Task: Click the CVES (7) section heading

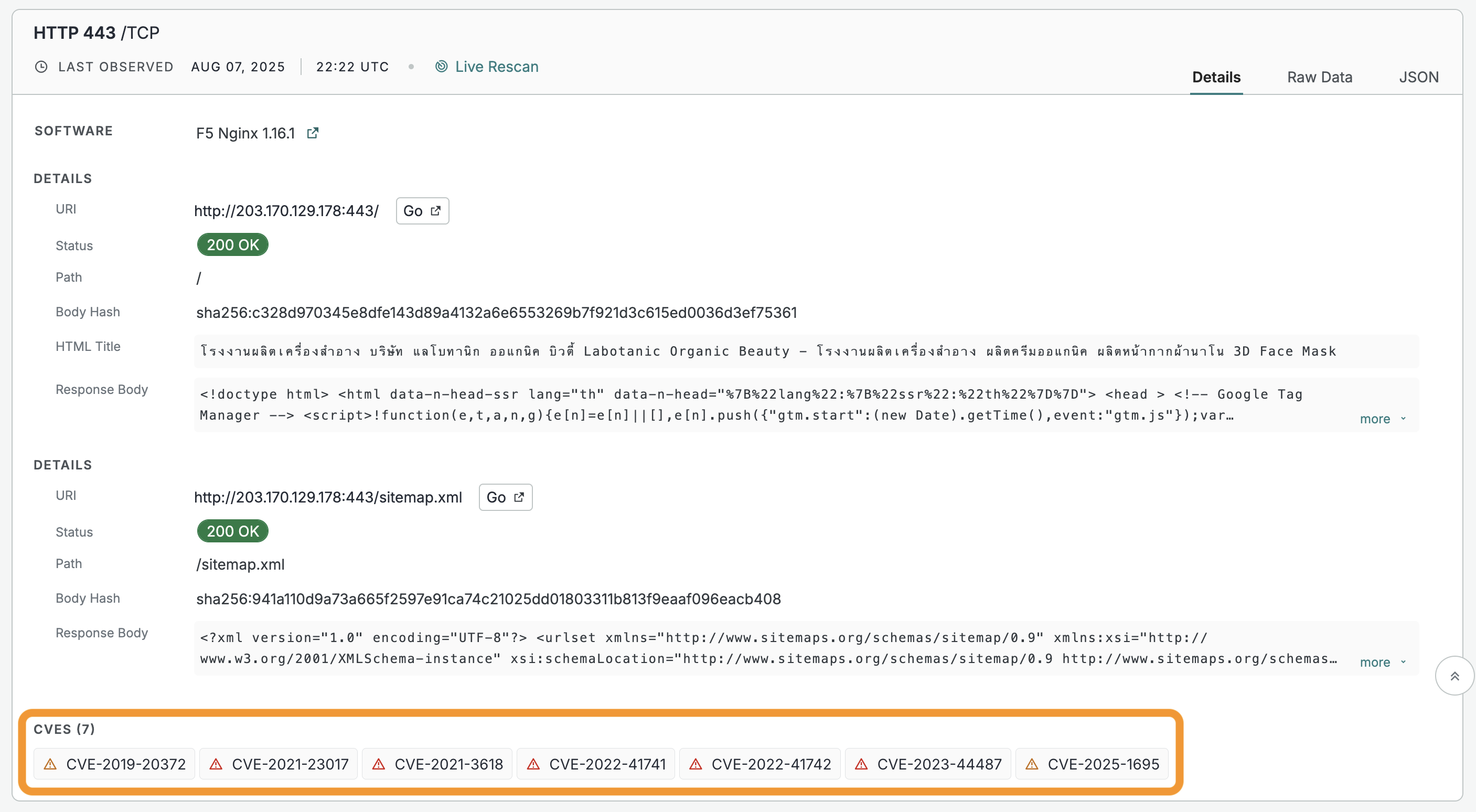Action: (x=64, y=729)
